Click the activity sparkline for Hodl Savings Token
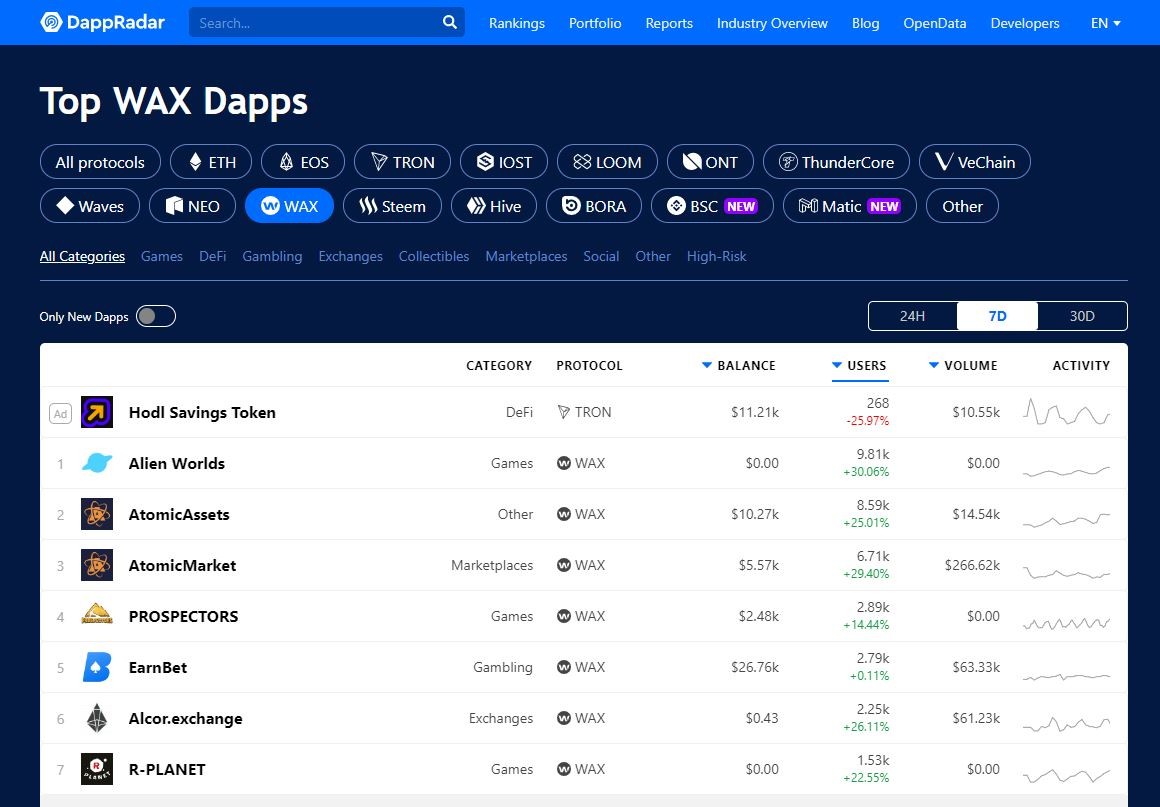The image size is (1160, 807). pyautogui.click(x=1066, y=412)
